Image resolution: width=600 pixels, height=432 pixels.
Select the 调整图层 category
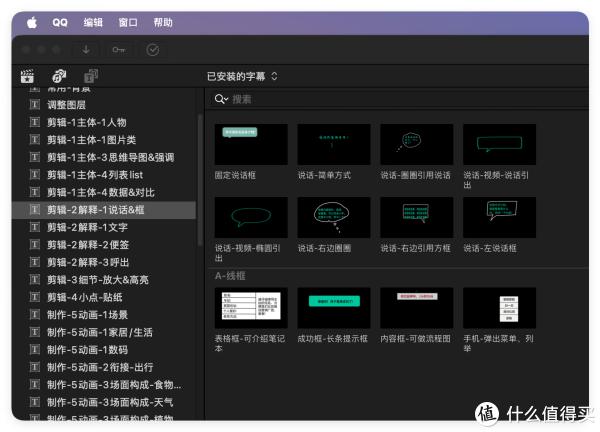click(104, 105)
